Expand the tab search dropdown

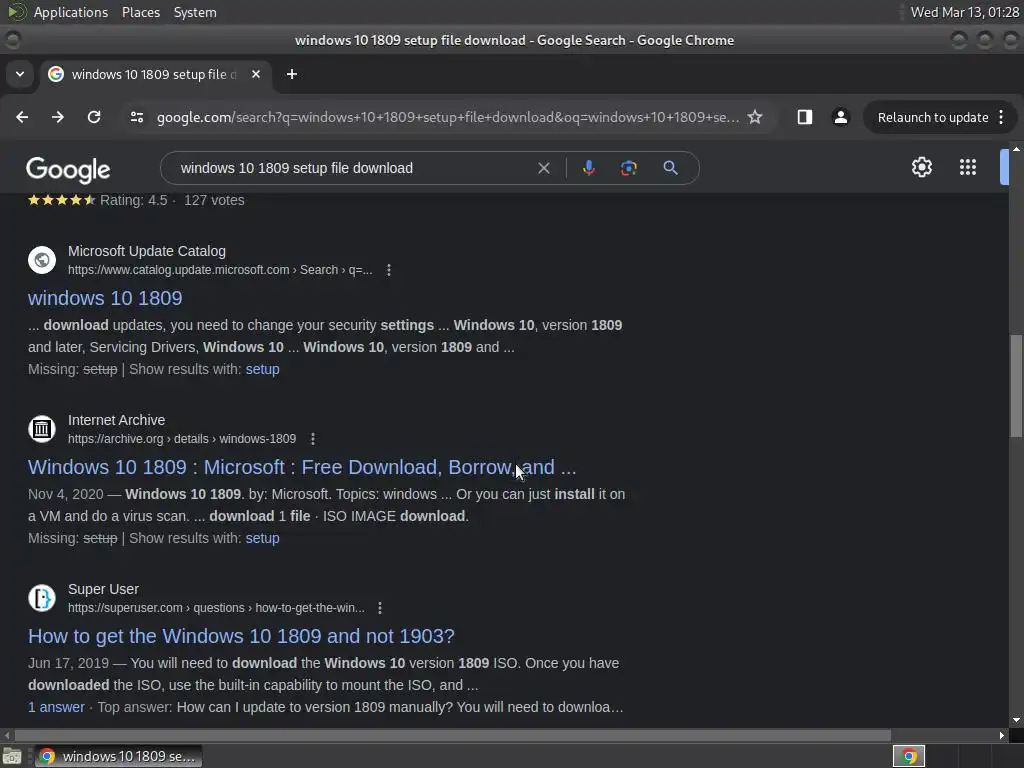coord(20,74)
